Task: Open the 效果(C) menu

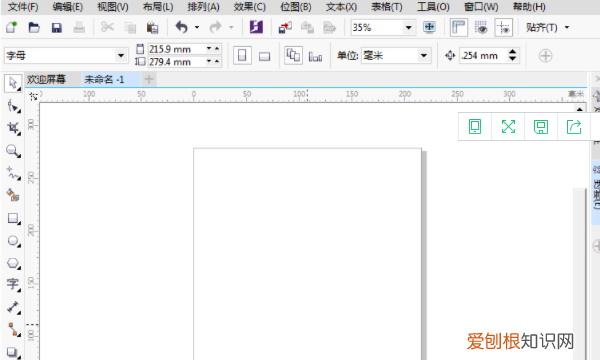Action: tap(249, 7)
